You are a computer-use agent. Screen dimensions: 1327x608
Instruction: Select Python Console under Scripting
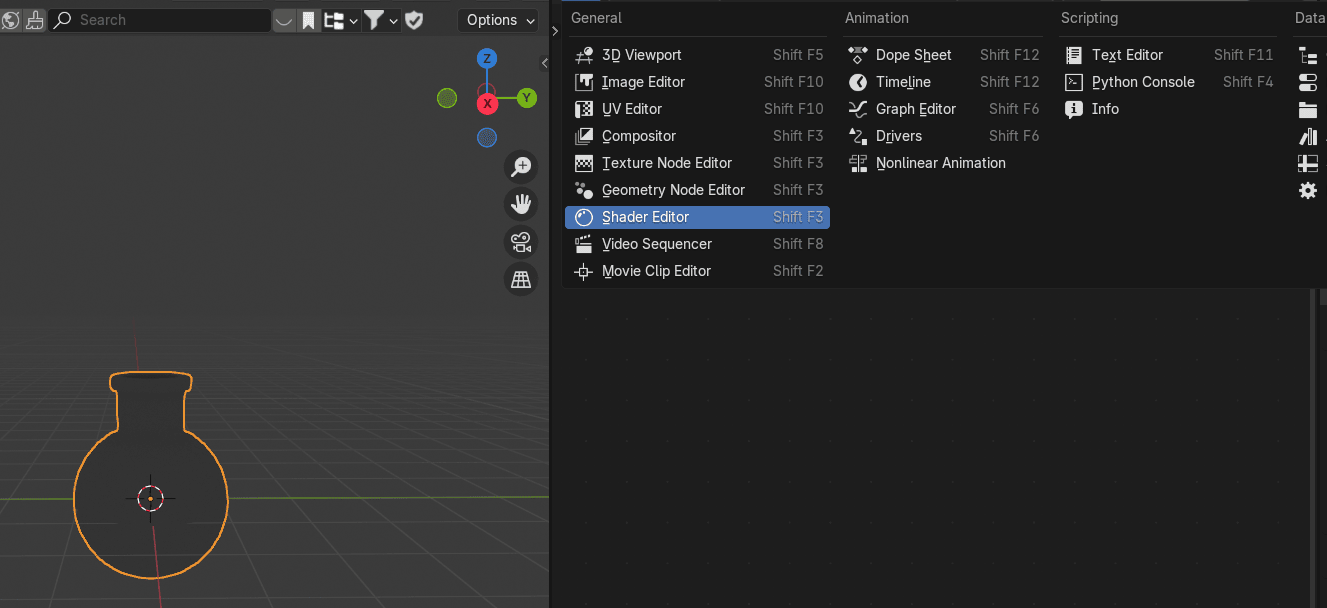coord(1143,82)
